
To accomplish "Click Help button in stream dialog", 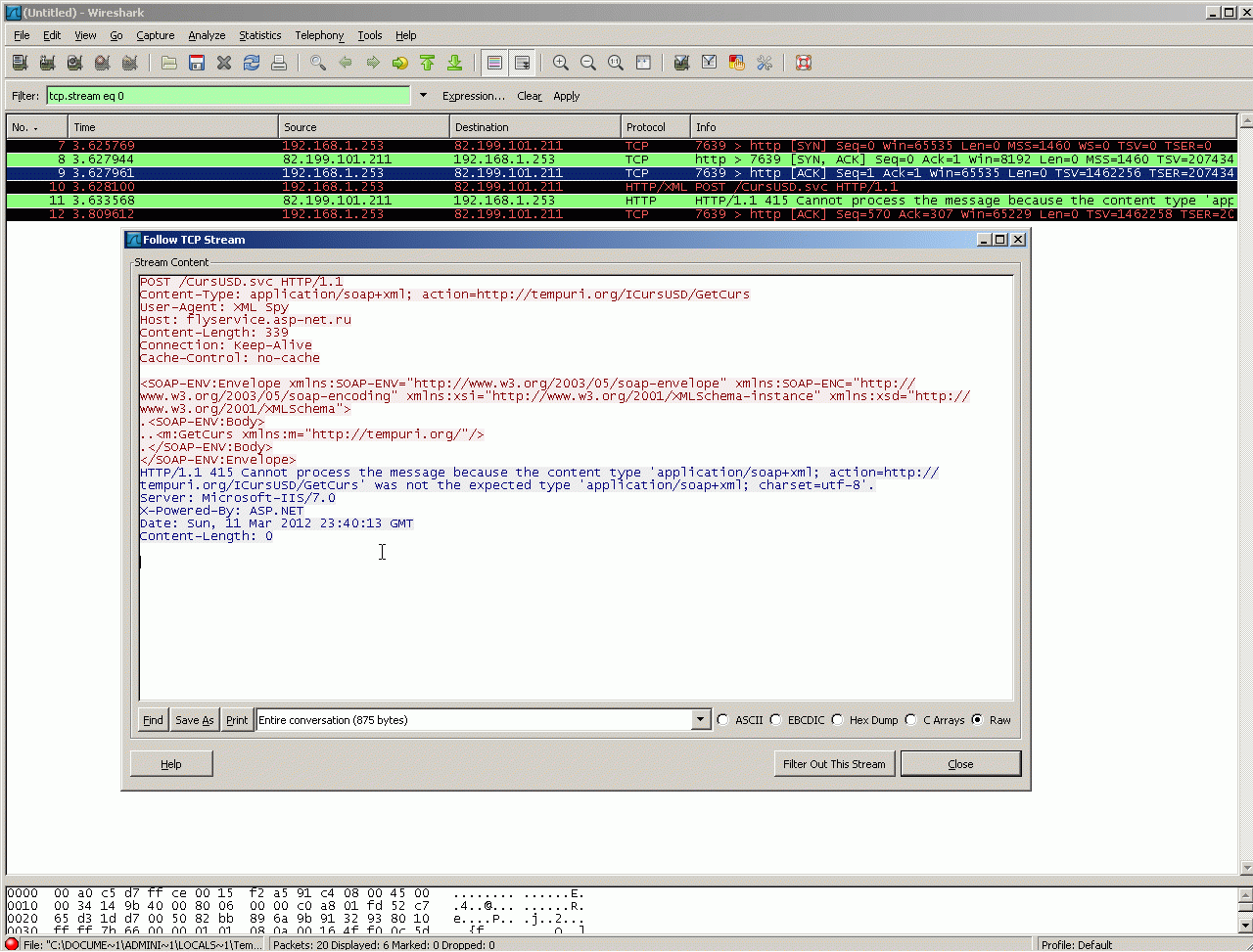I will [171, 764].
